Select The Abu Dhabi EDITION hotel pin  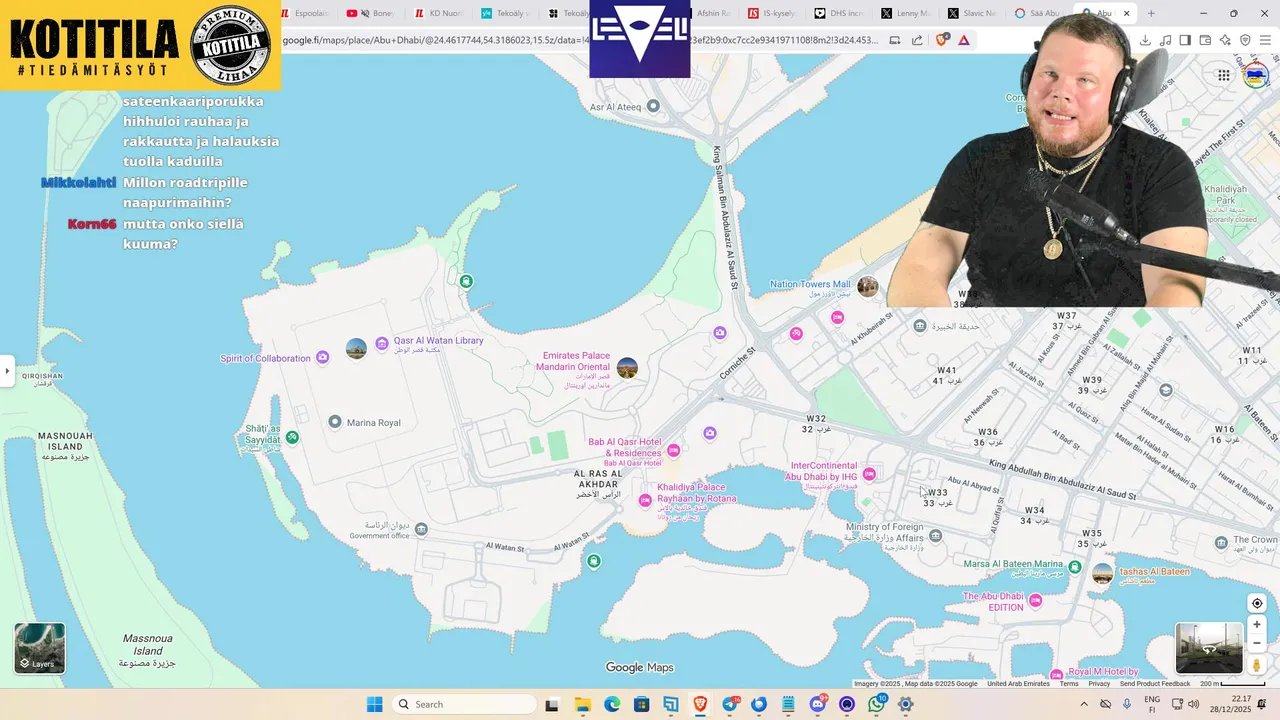1035,601
